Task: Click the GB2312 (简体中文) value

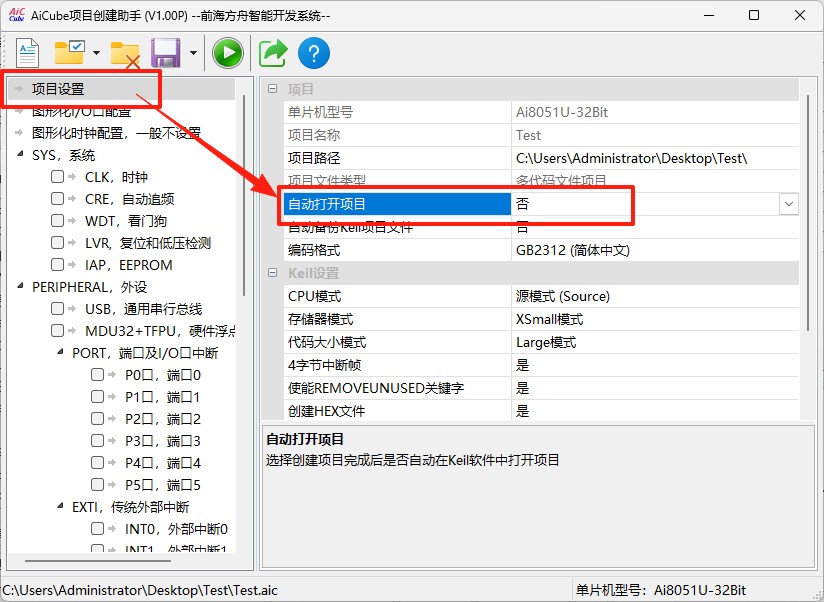Action: click(x=573, y=250)
